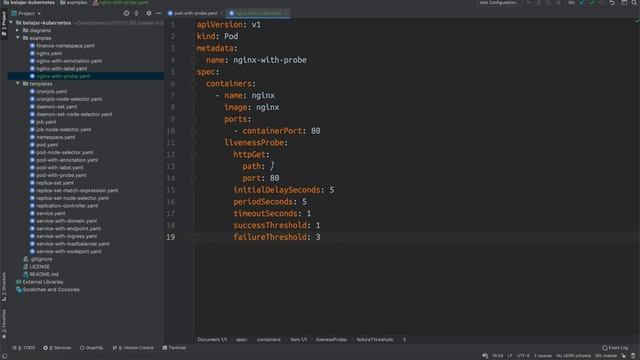Open the Structure side tab
This screenshot has width=640, height=360.
4,287
